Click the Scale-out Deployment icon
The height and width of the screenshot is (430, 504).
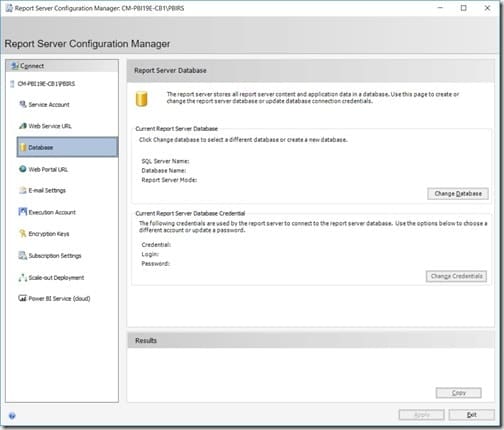click(x=23, y=277)
